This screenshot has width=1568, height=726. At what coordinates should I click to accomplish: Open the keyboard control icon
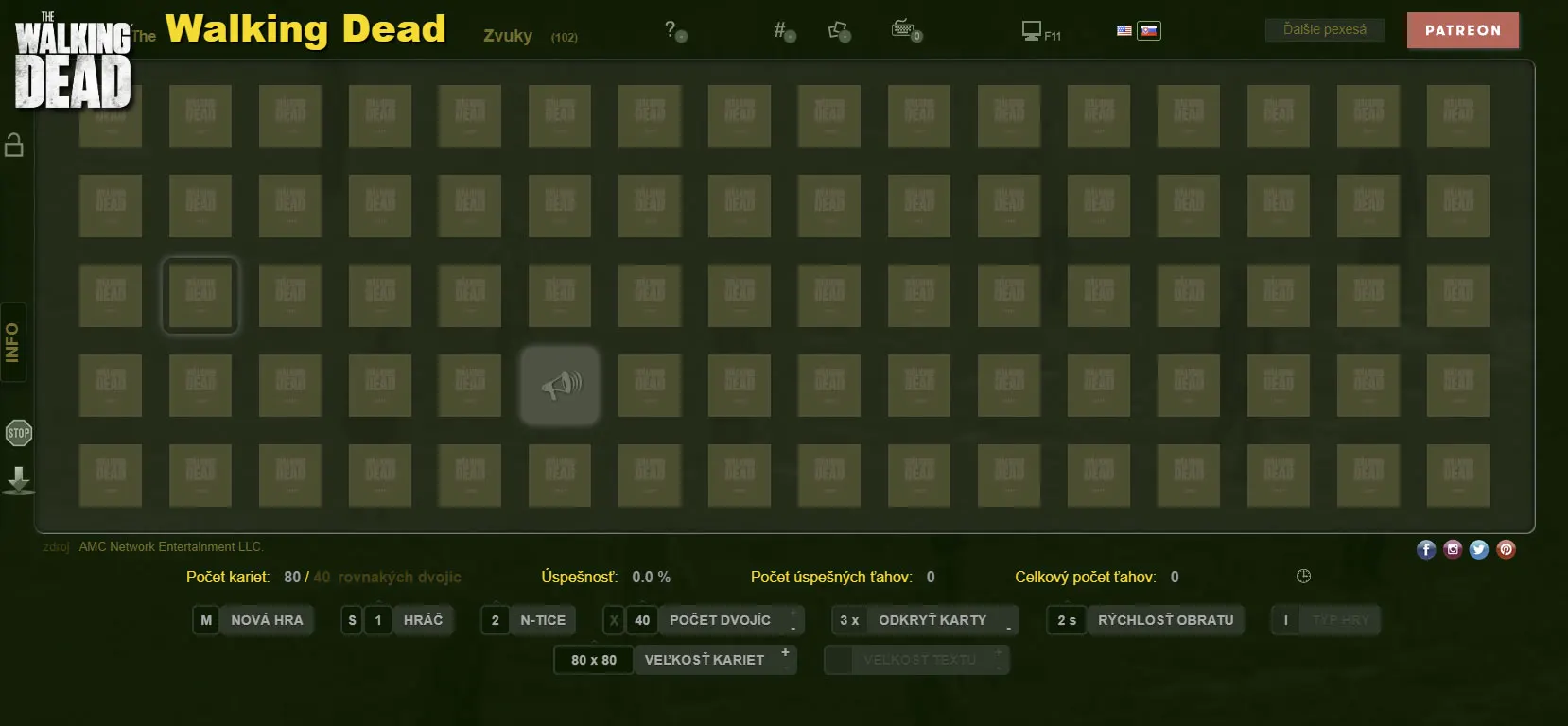[905, 30]
